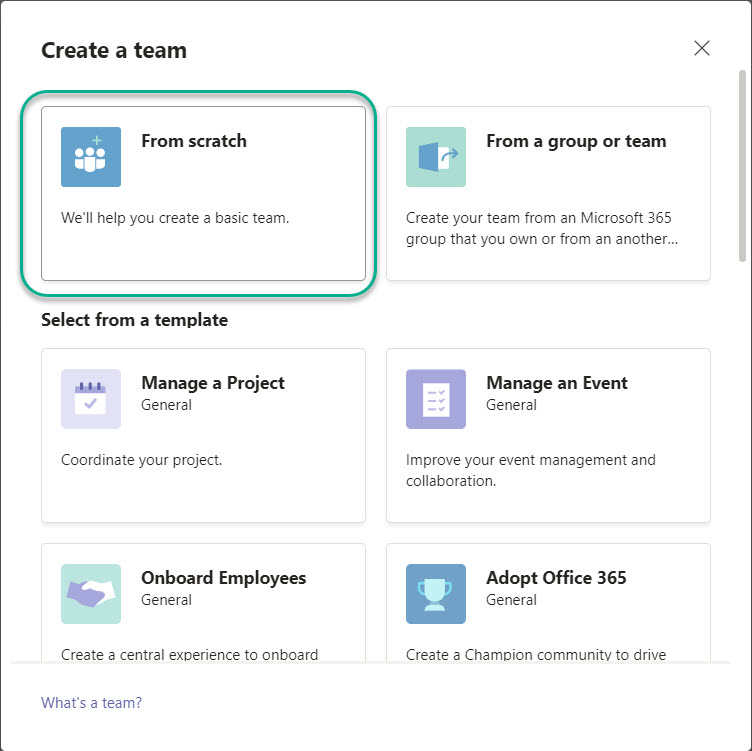Click 'We'll help you create a basic team' description
This screenshot has height=751, width=752.
click(x=175, y=218)
